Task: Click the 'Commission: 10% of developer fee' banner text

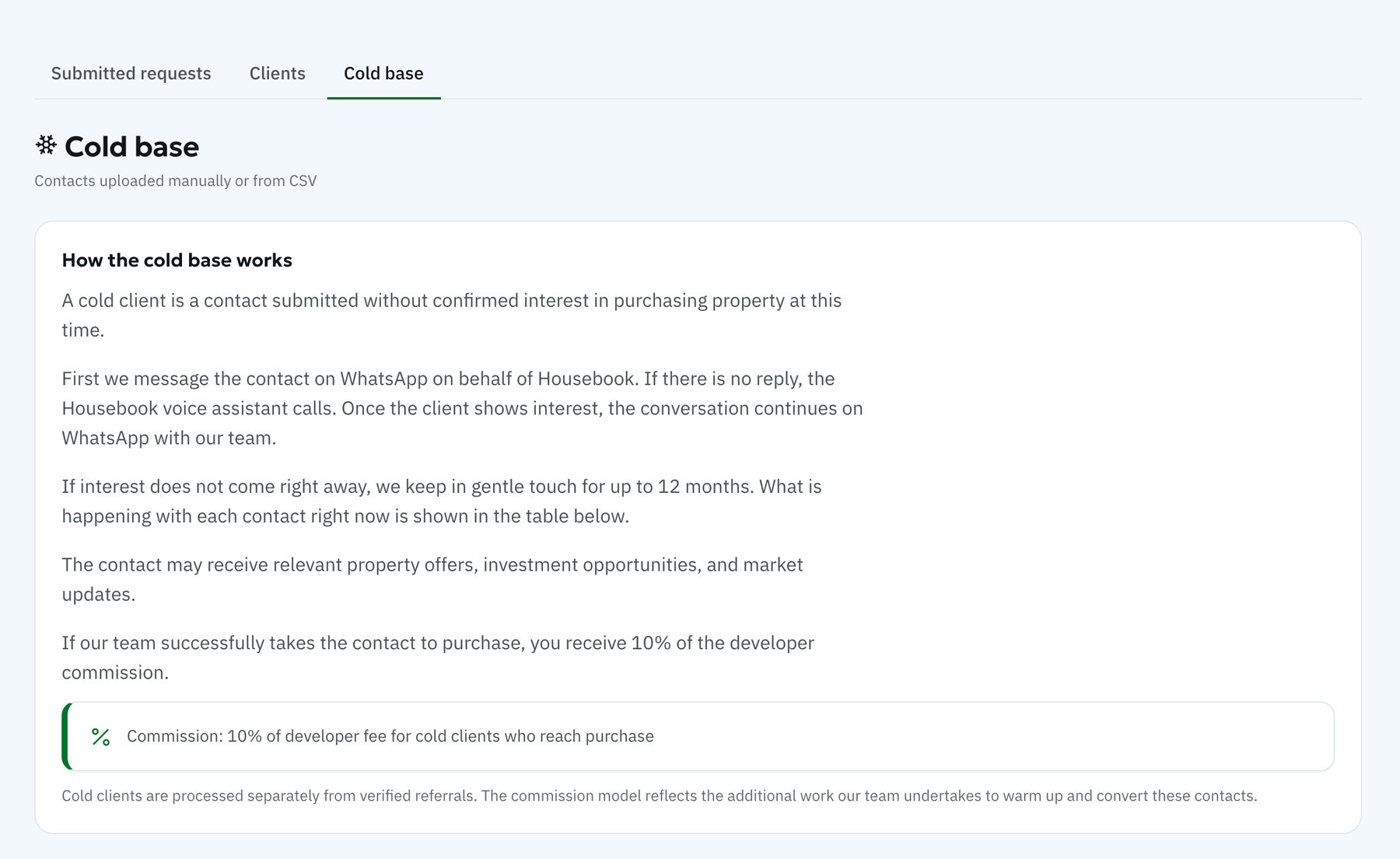Action: pyautogui.click(x=390, y=736)
